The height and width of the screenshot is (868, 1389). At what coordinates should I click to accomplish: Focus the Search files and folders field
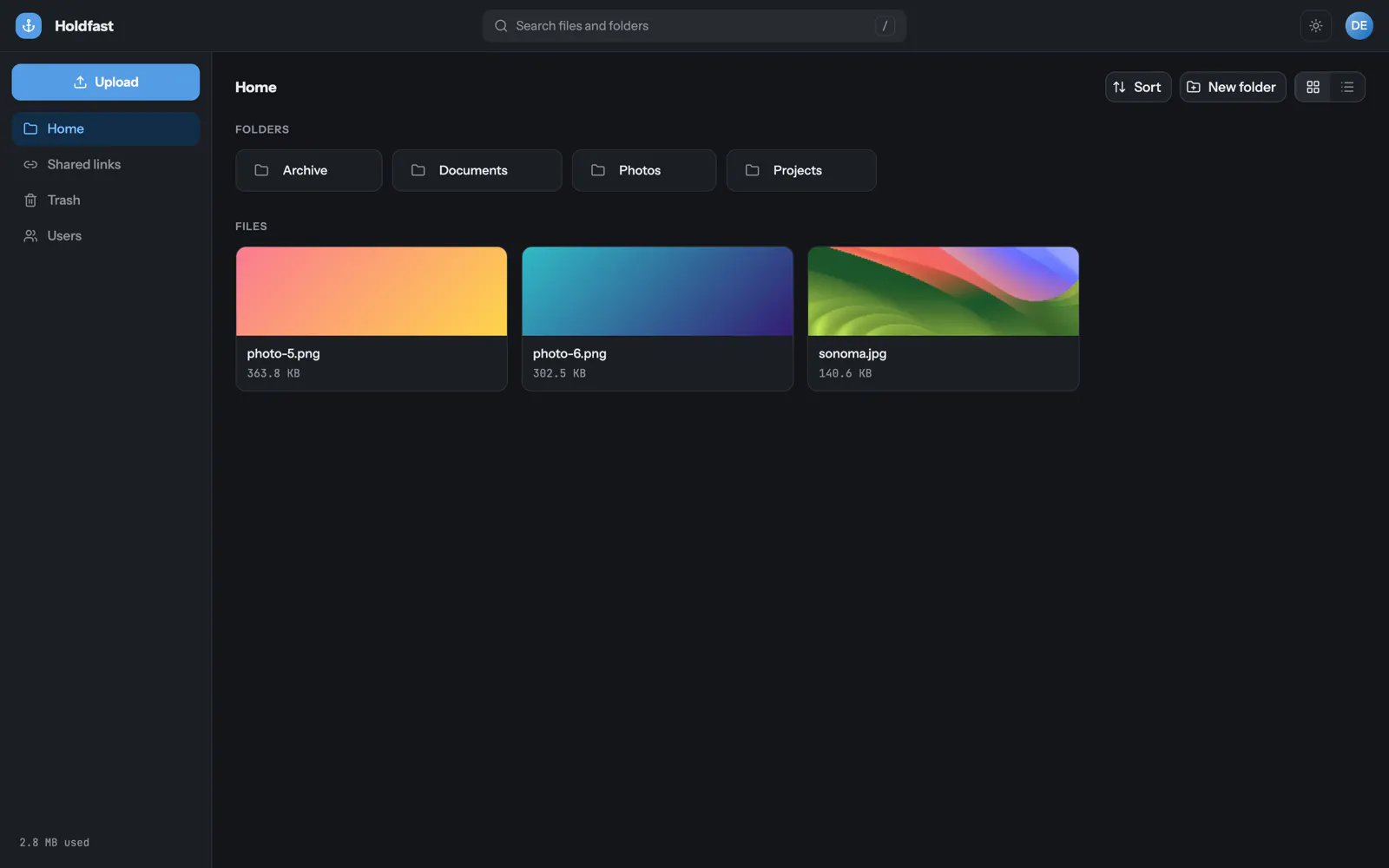tap(694, 26)
